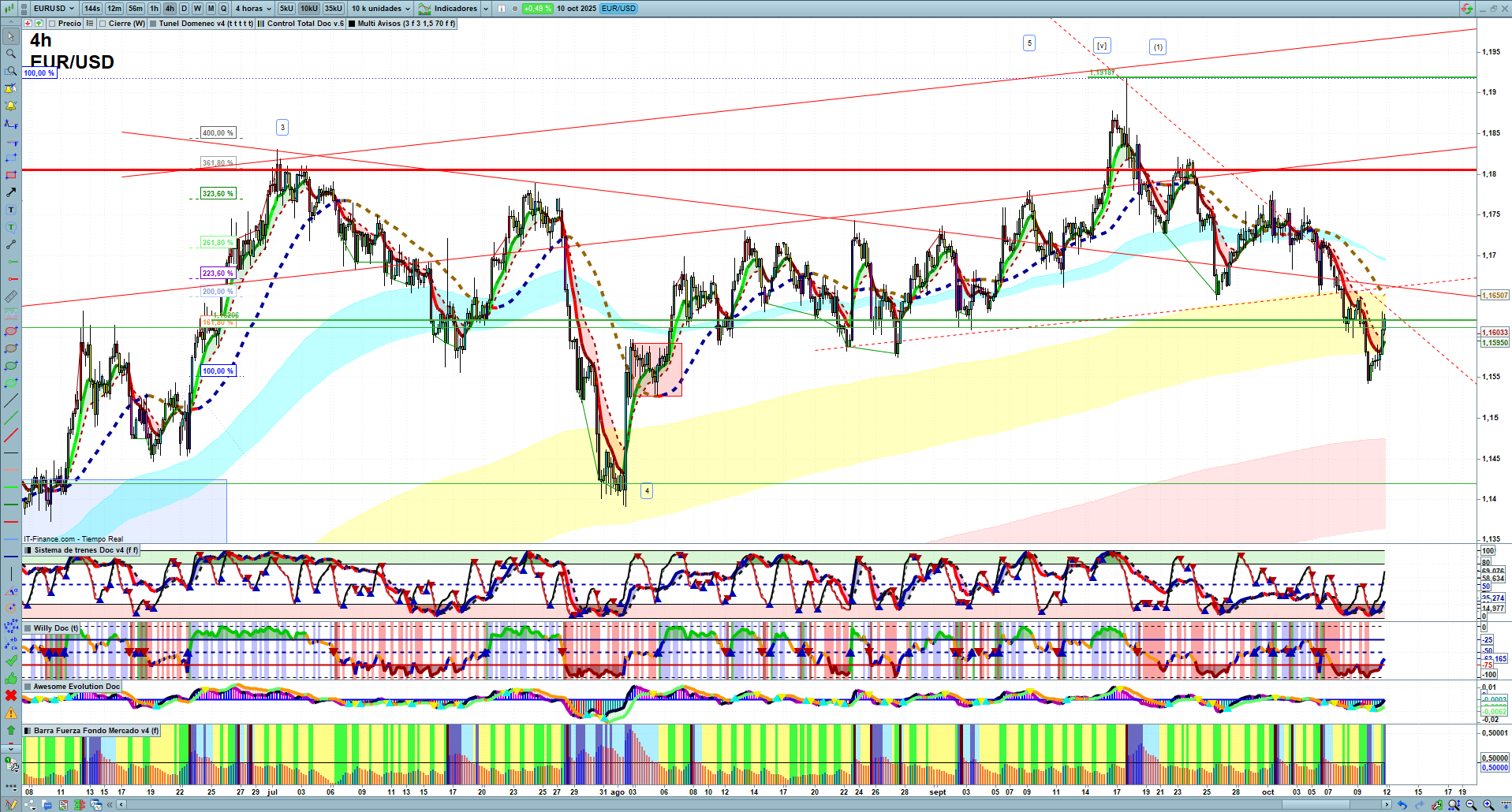The height and width of the screenshot is (812, 1512).
Task: Click the green up arrow icon
Action: click(11, 730)
